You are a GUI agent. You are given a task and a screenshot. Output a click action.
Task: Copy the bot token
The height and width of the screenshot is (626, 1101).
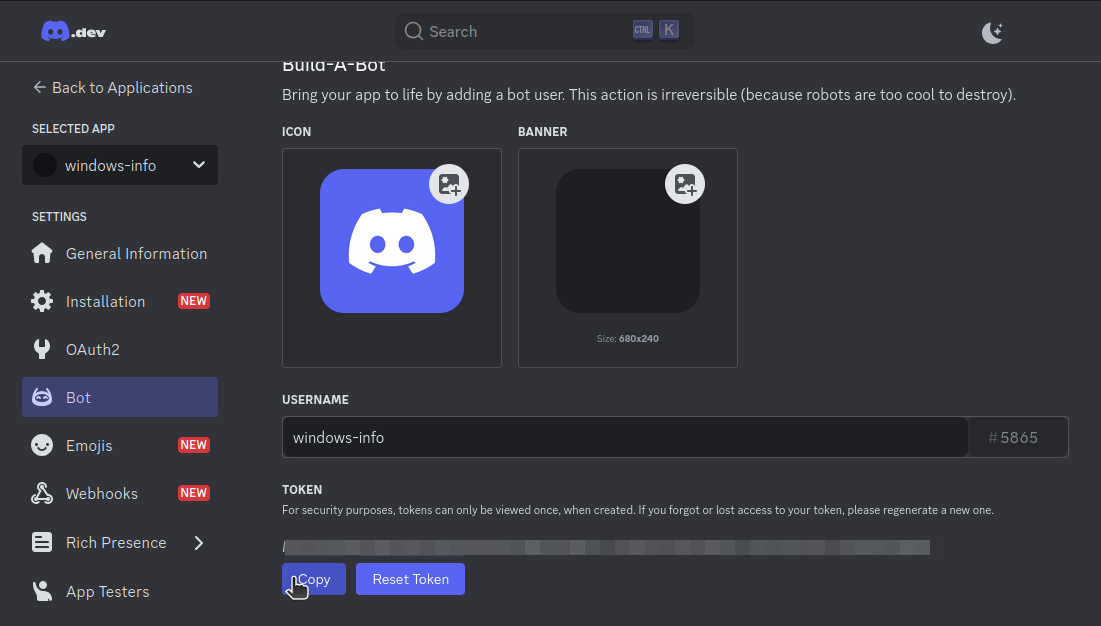pyautogui.click(x=314, y=579)
